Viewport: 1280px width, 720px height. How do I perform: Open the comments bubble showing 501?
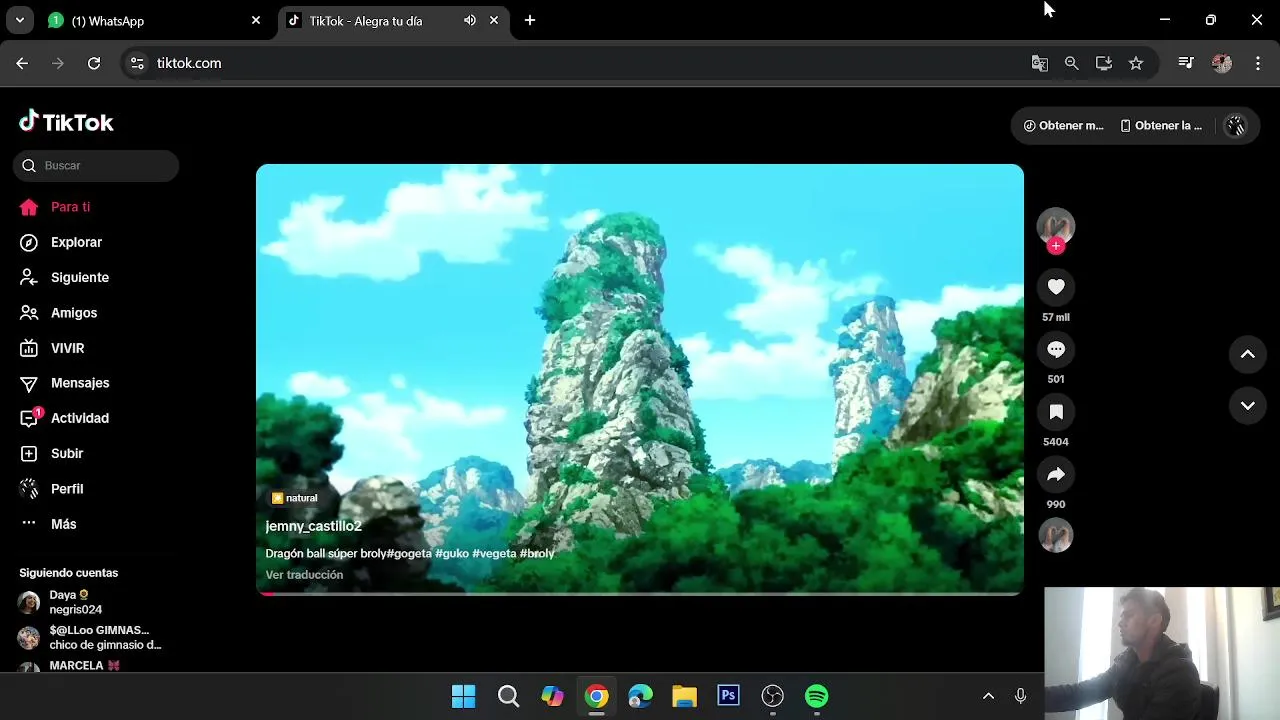pos(1056,349)
